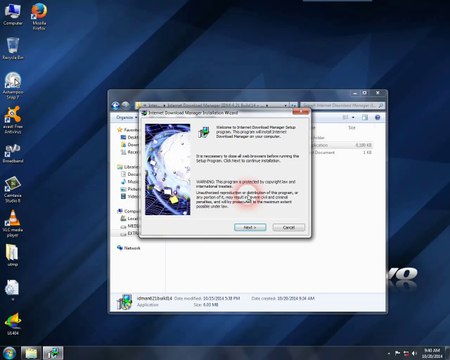Click the Explorer Help question-mark icon
The height and width of the screenshot is (360, 450).
377,117
